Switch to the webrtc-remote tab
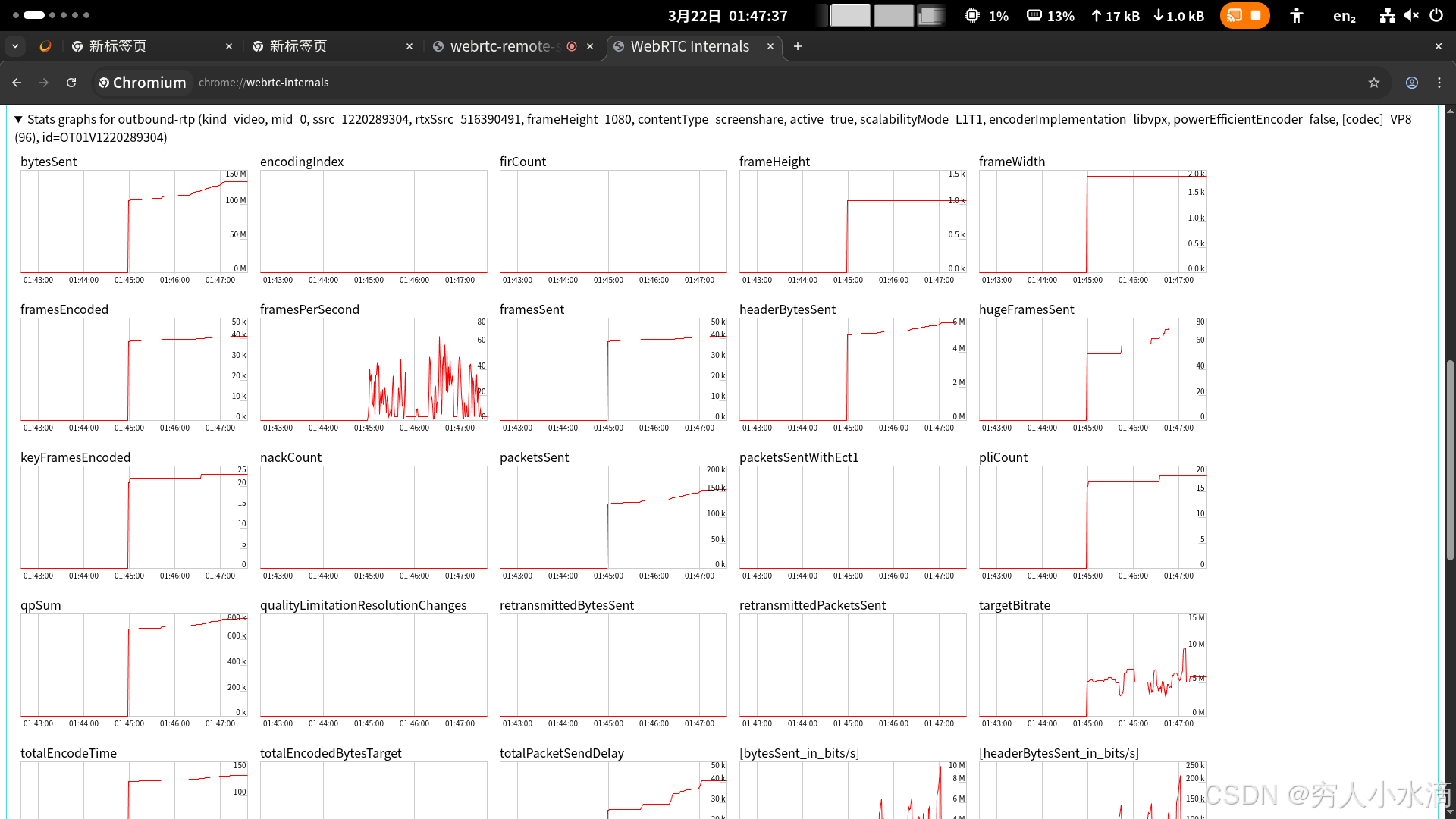1456x819 pixels. 500,46
